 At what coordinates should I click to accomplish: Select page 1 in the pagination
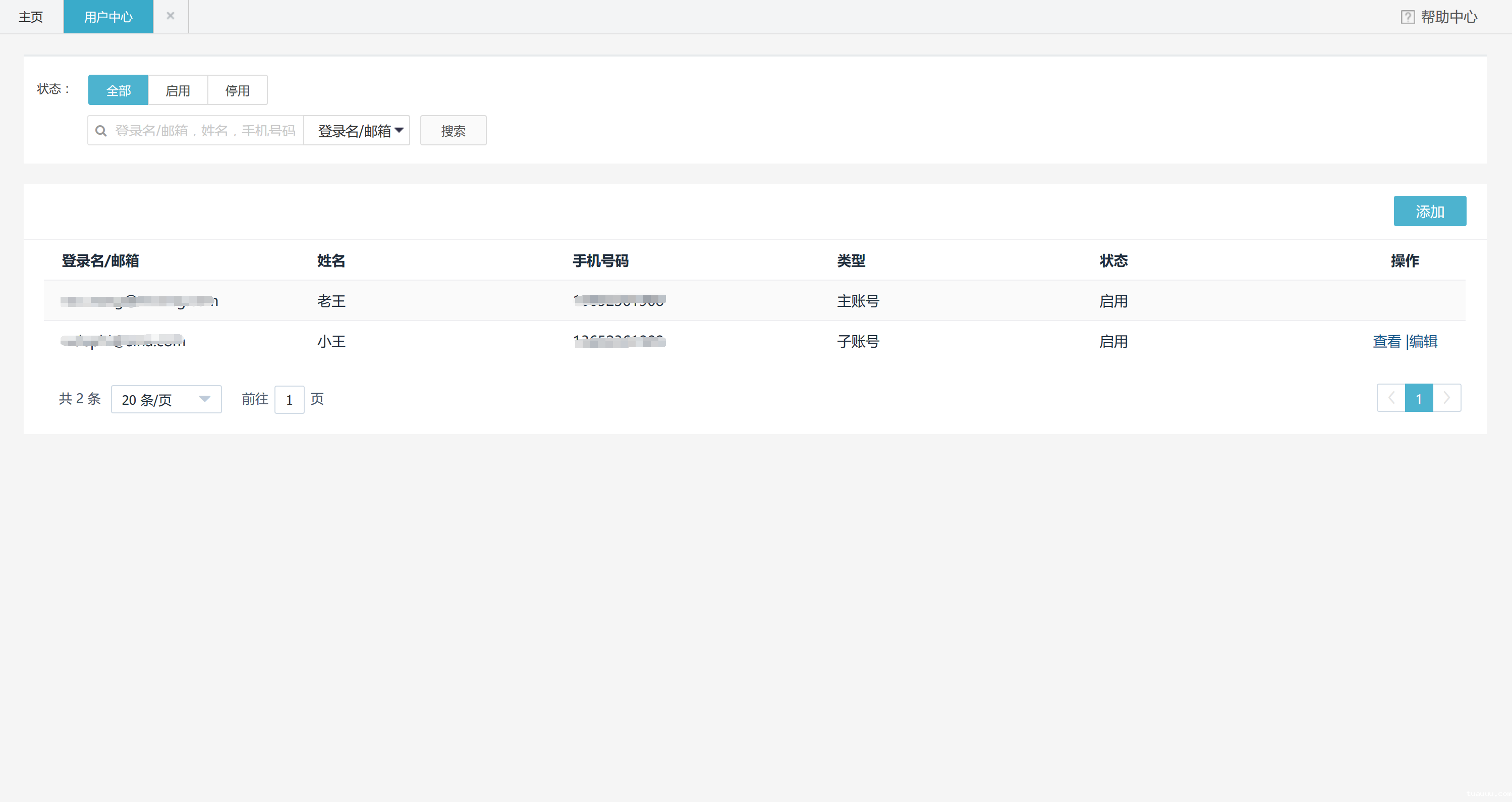pyautogui.click(x=1419, y=398)
